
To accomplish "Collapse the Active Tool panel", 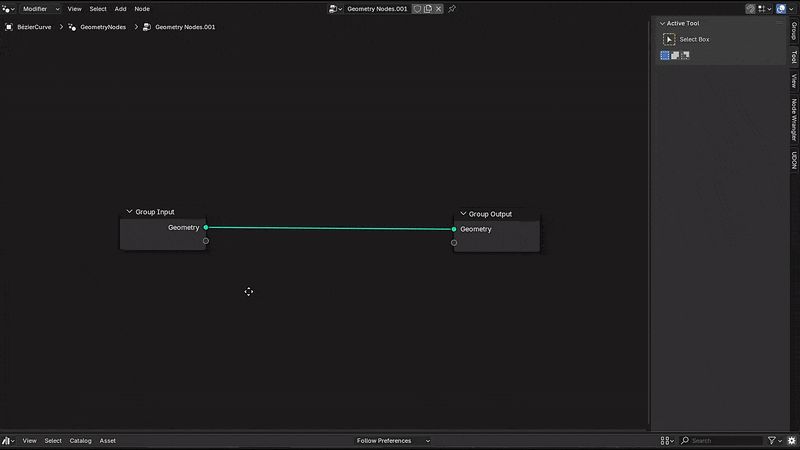I will (x=662, y=23).
